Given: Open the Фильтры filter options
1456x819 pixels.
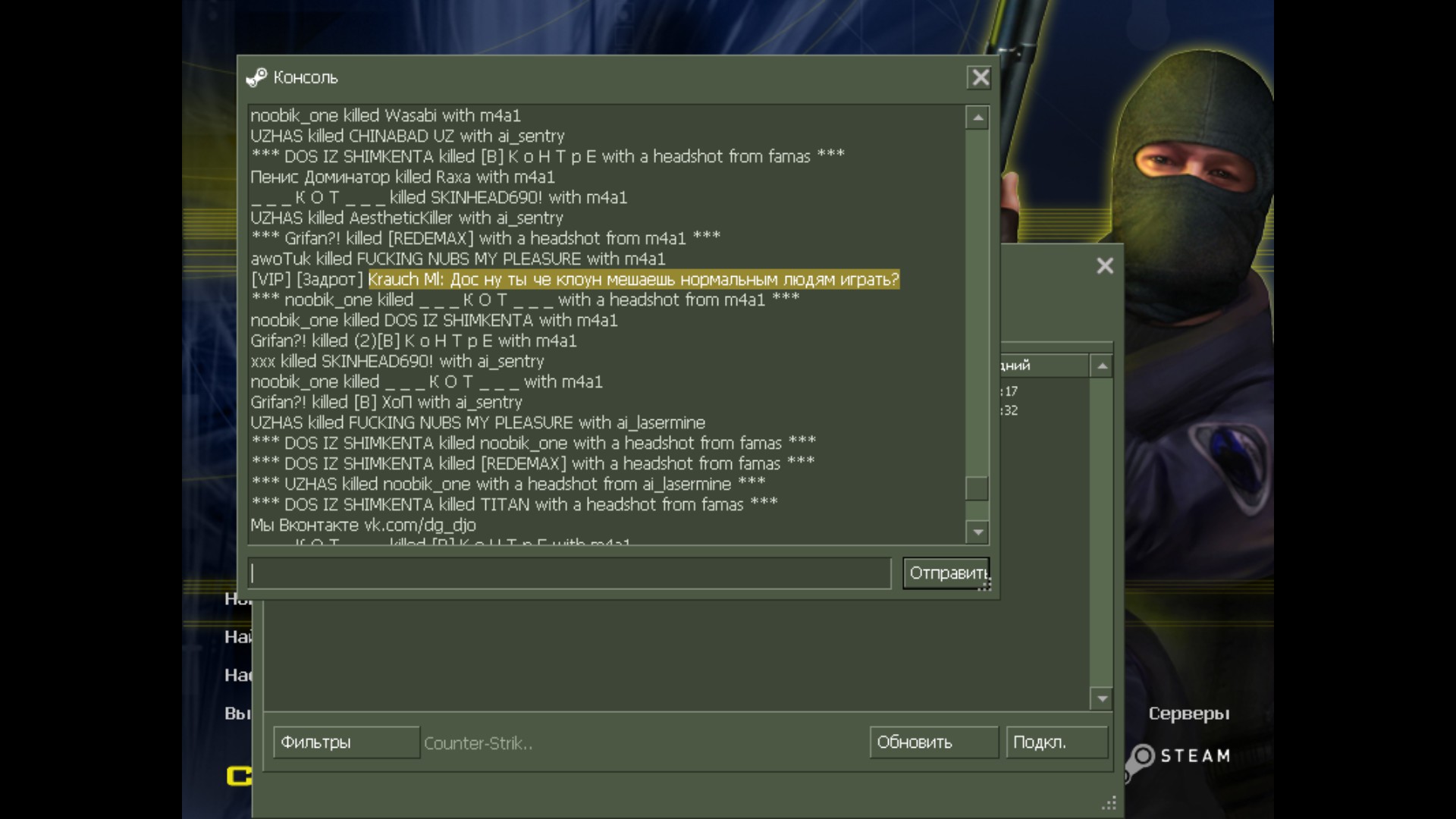Looking at the screenshot, I should coord(346,742).
